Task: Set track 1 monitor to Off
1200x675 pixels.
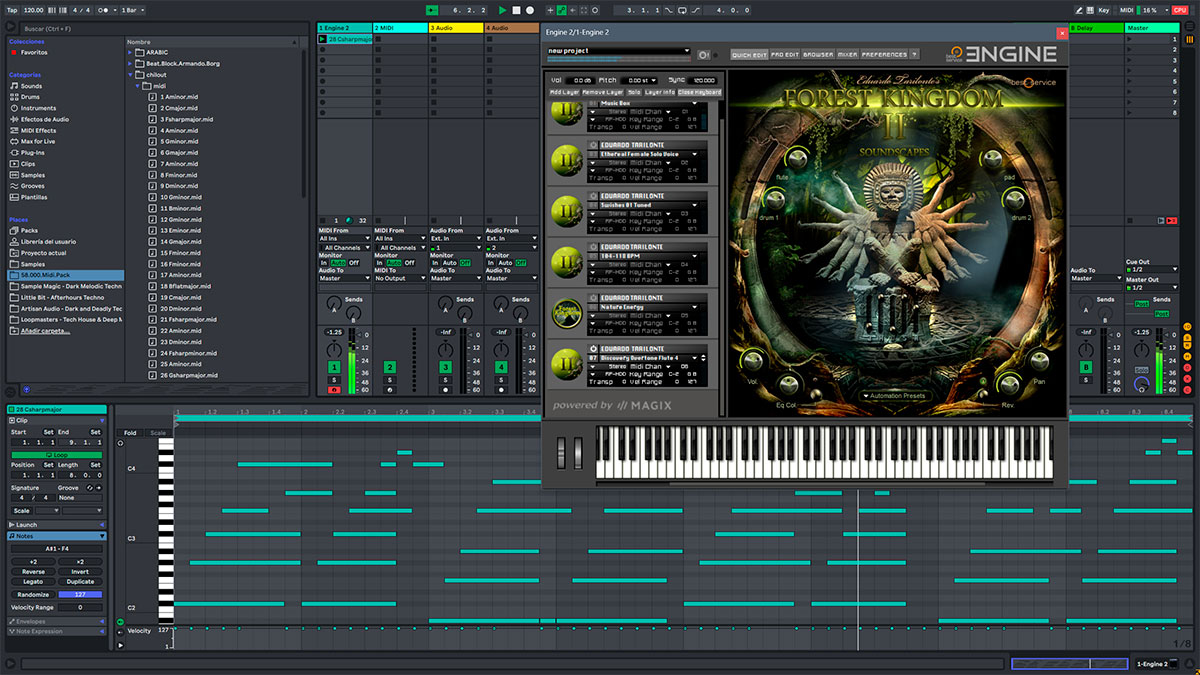Action: point(354,263)
